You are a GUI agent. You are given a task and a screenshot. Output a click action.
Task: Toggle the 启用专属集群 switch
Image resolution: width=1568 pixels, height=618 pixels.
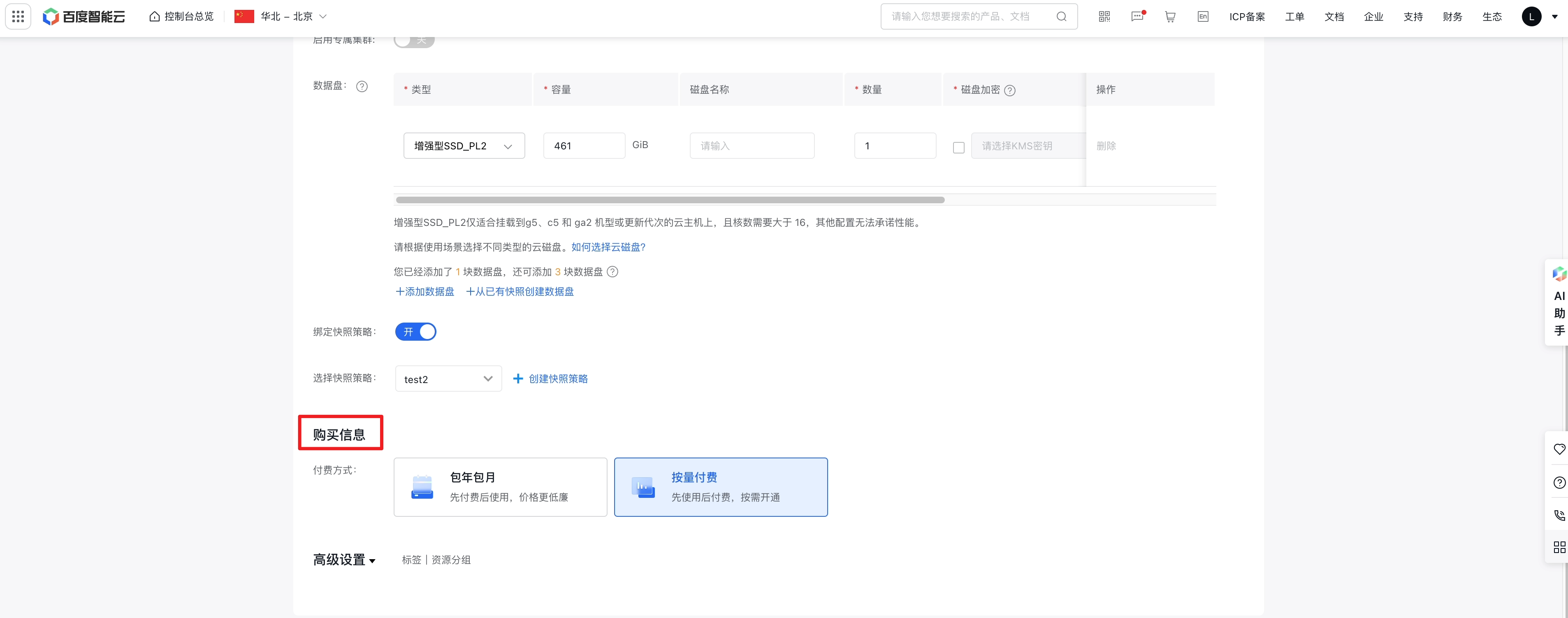tap(414, 40)
